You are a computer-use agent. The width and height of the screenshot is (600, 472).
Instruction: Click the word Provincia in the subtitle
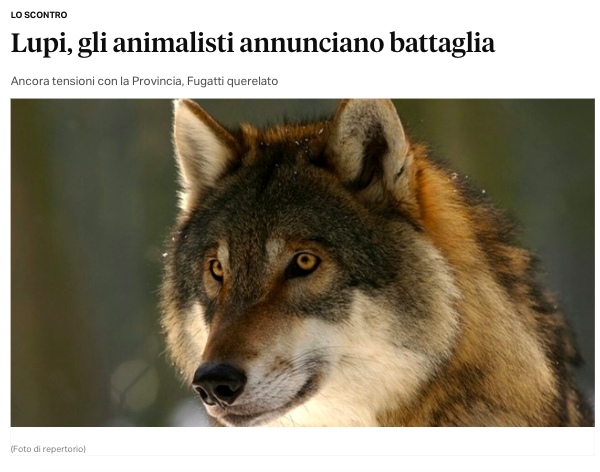(157, 81)
